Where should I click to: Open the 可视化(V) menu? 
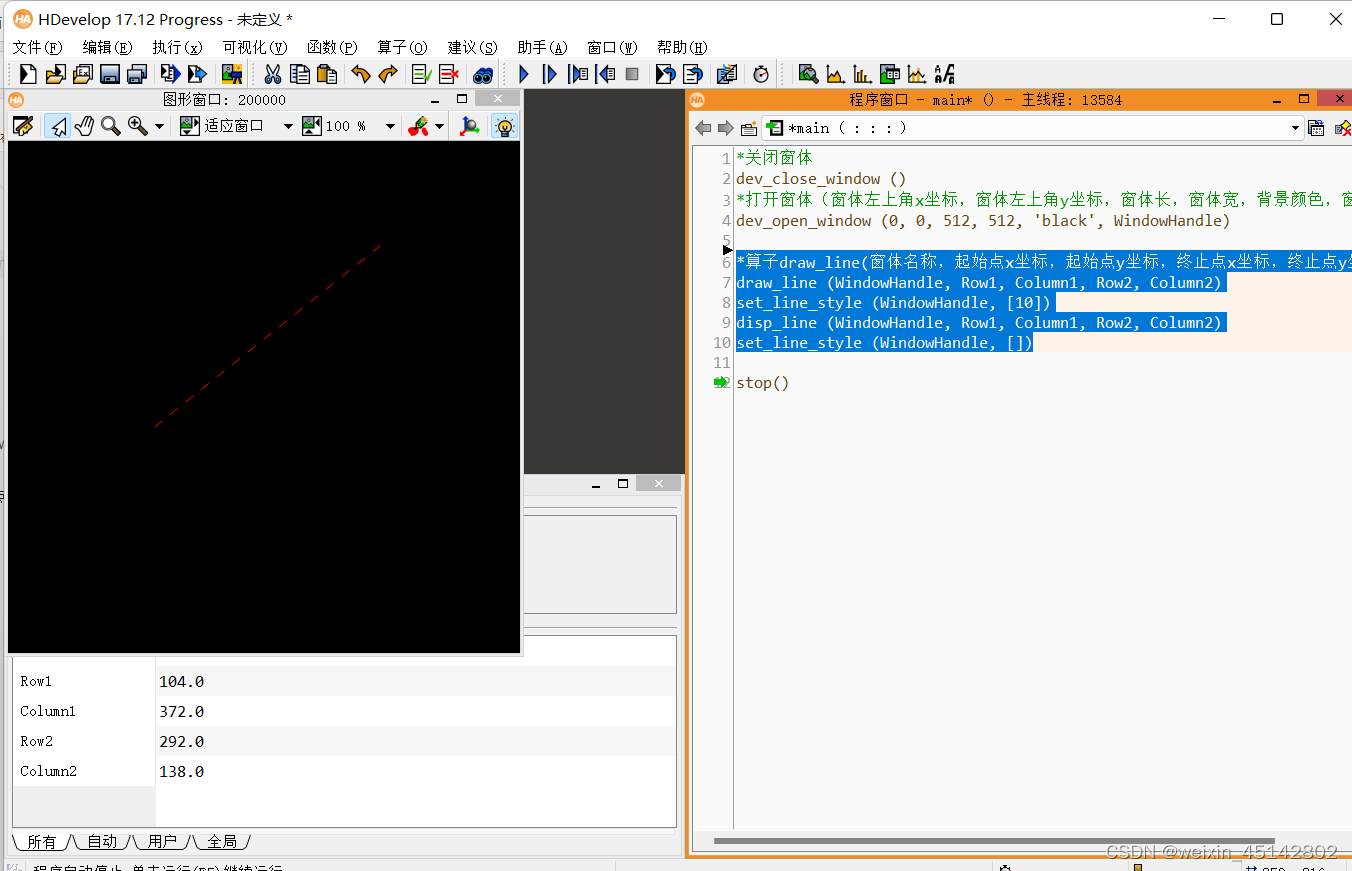point(254,47)
